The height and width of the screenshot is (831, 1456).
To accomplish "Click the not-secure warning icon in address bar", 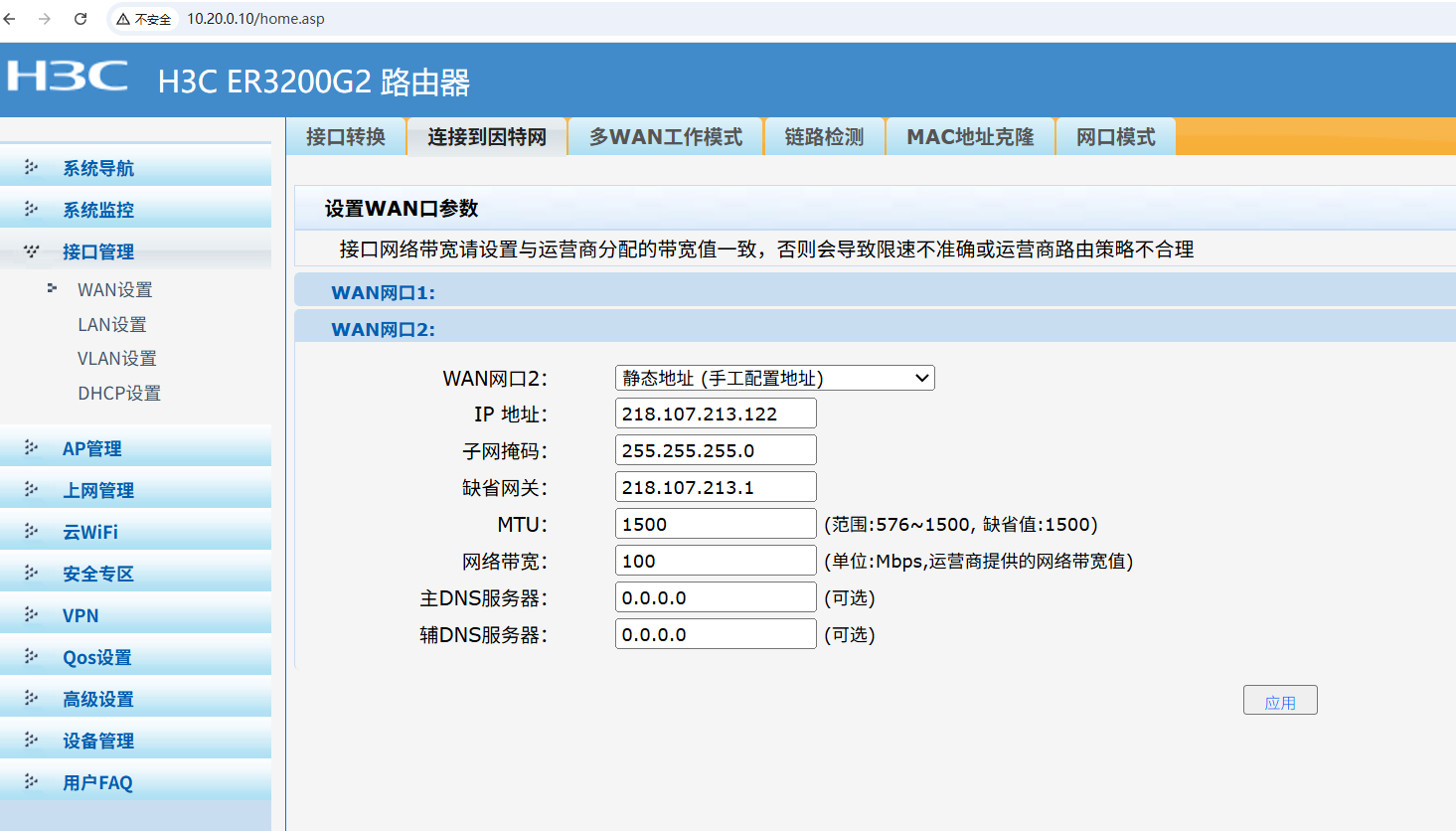I will point(123,19).
